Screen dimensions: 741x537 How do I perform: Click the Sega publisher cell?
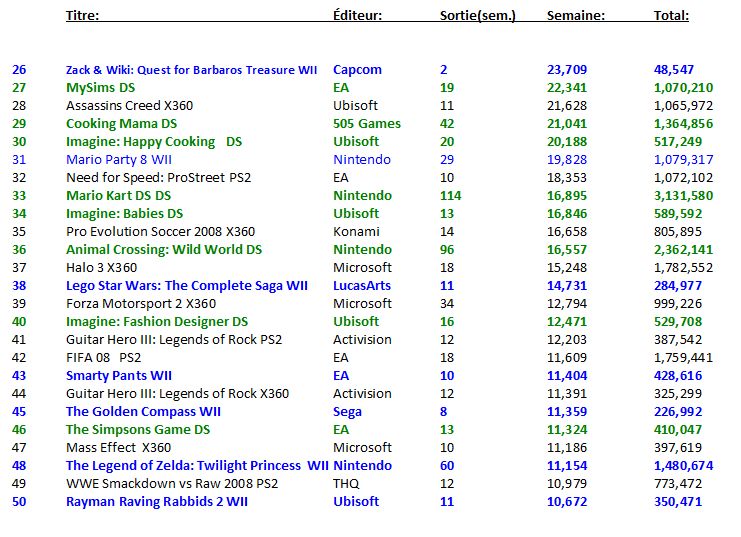(347, 412)
